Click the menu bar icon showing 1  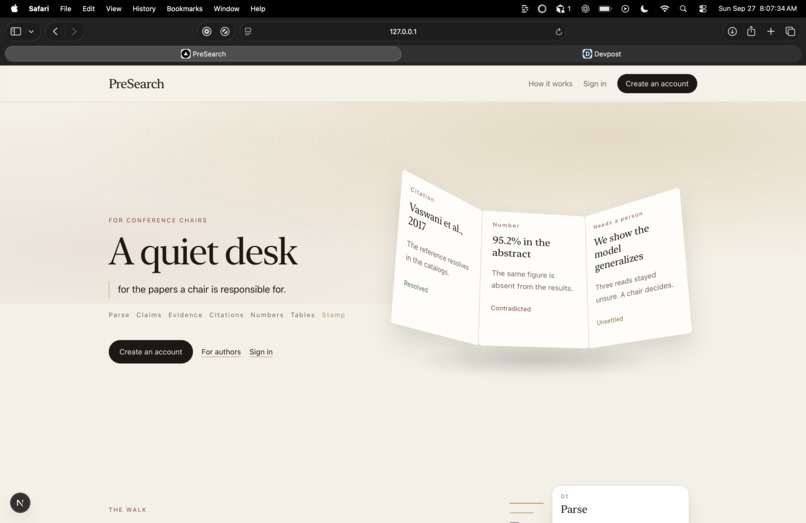pyautogui.click(x=563, y=8)
